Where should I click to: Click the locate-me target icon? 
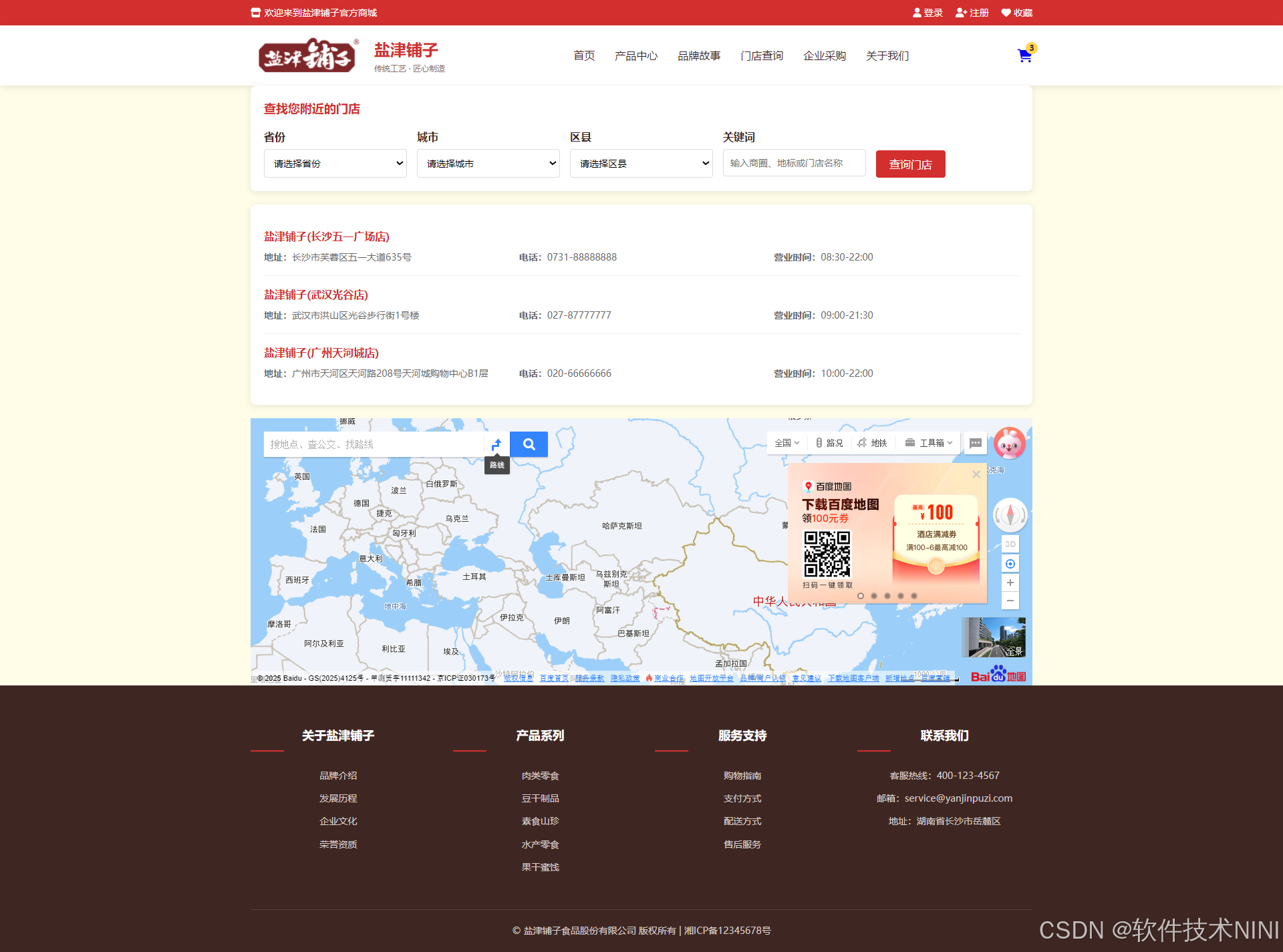coord(1010,564)
